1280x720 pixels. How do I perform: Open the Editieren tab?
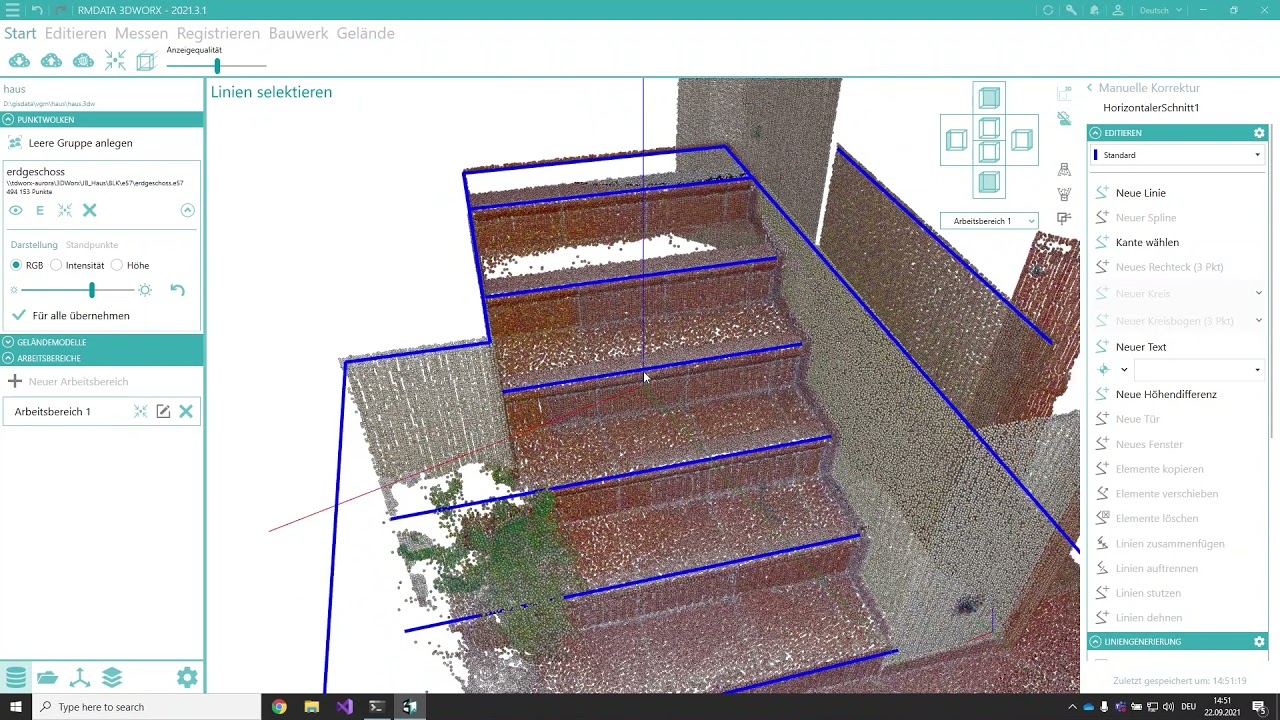75,33
